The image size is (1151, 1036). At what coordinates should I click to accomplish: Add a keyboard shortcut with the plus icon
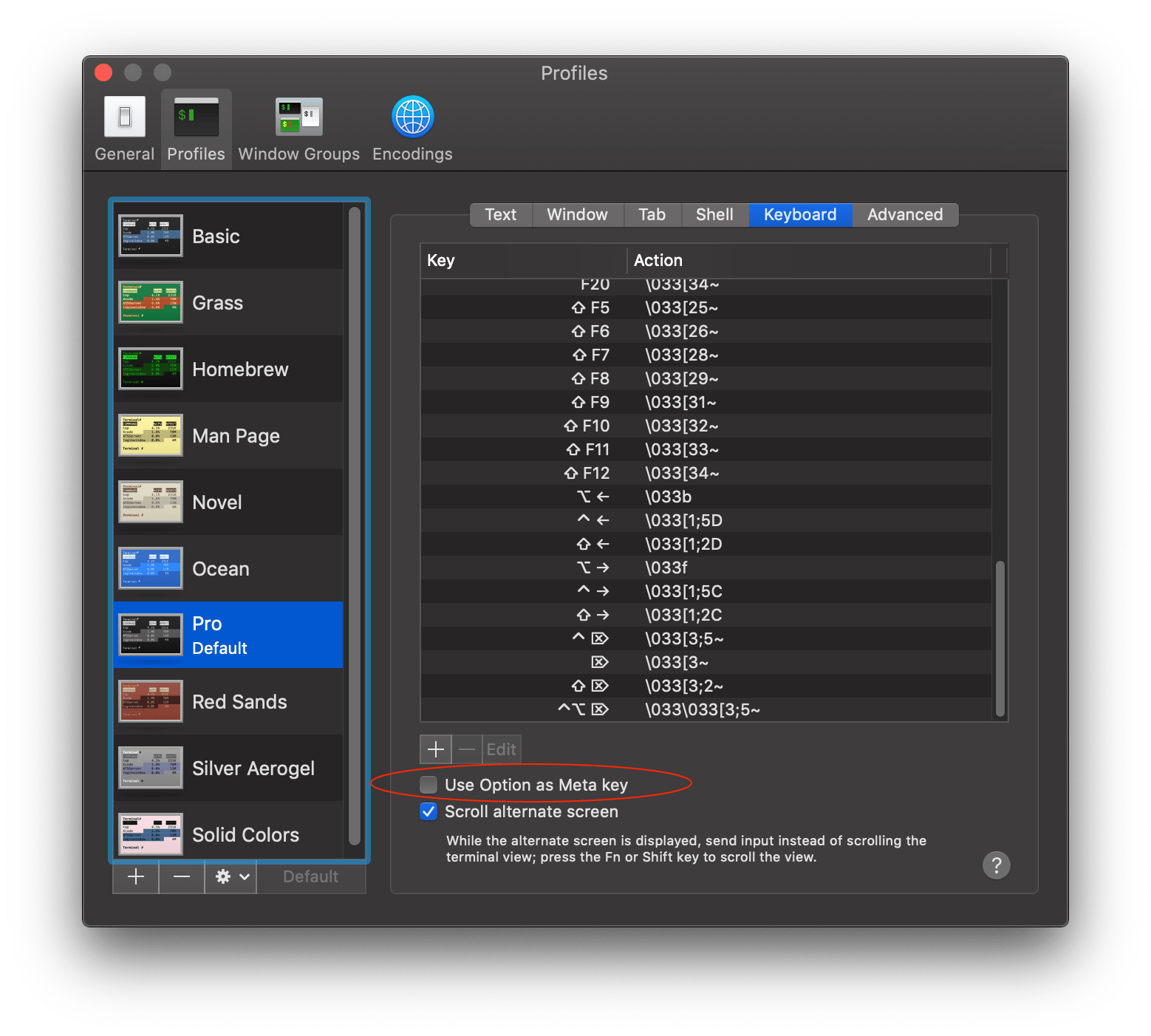435,749
